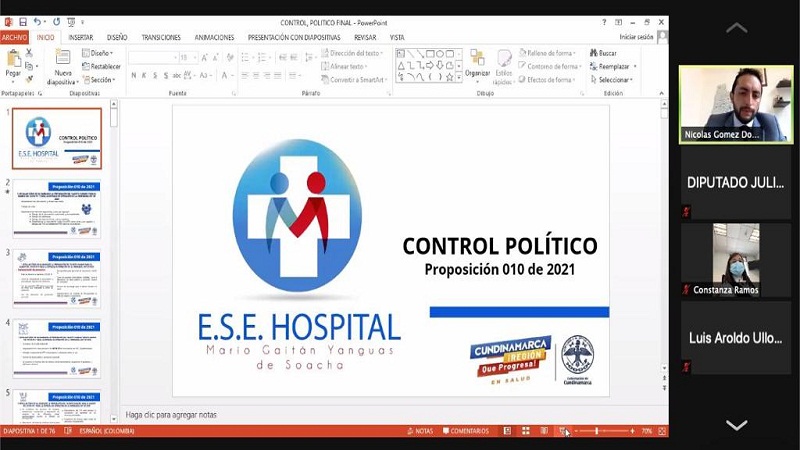Toggle Bold (N) formatting

(134, 76)
